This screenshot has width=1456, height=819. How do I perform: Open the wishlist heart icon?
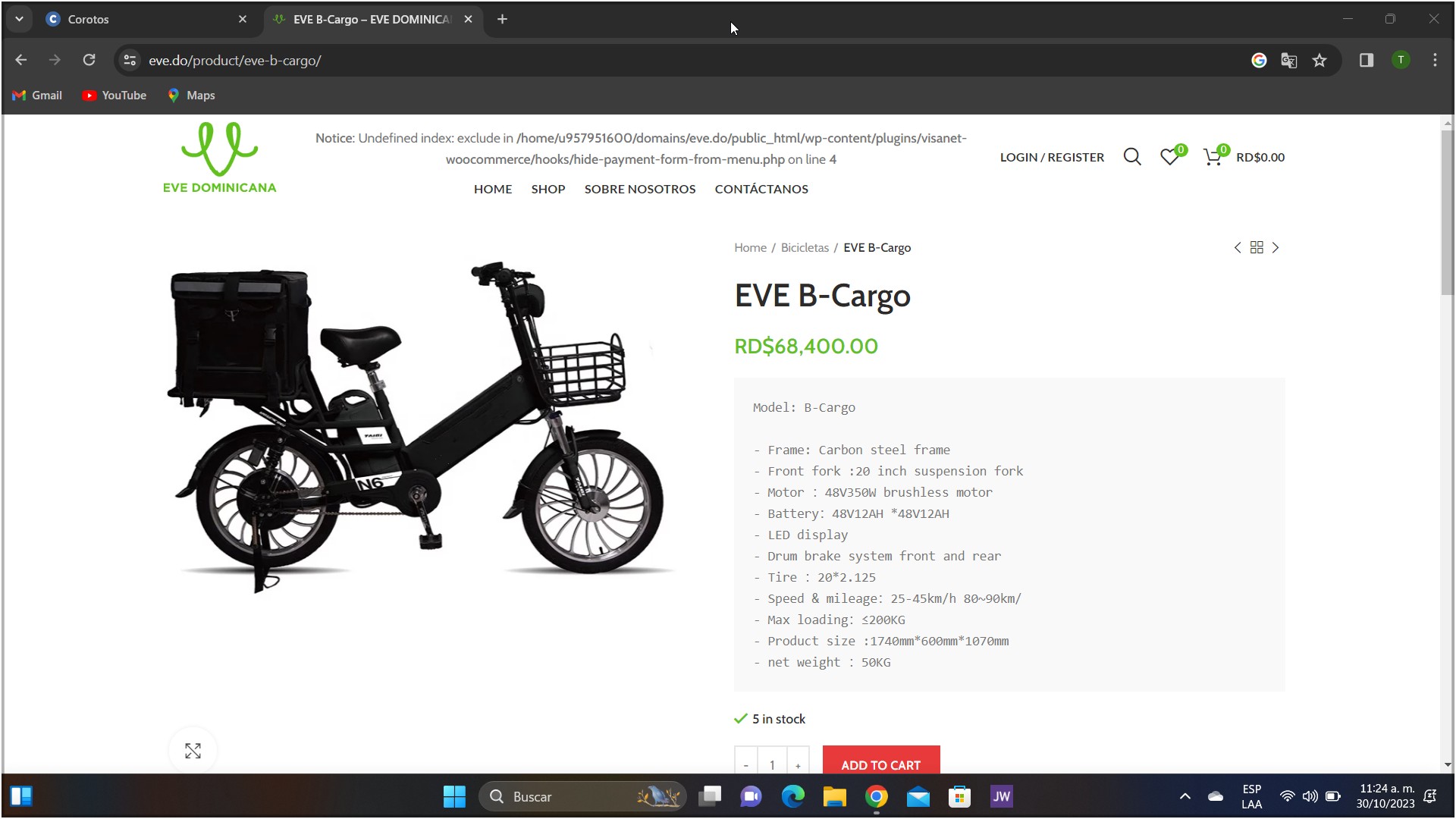tap(1170, 157)
